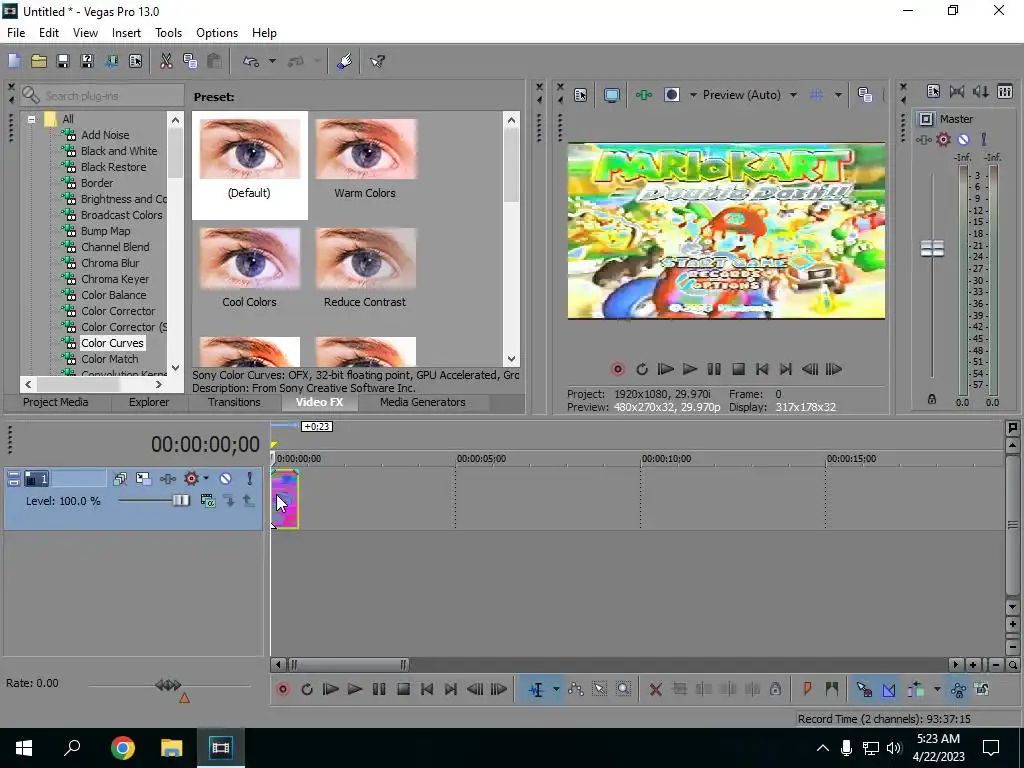Select the Warm Colors preset

pyautogui.click(x=365, y=159)
